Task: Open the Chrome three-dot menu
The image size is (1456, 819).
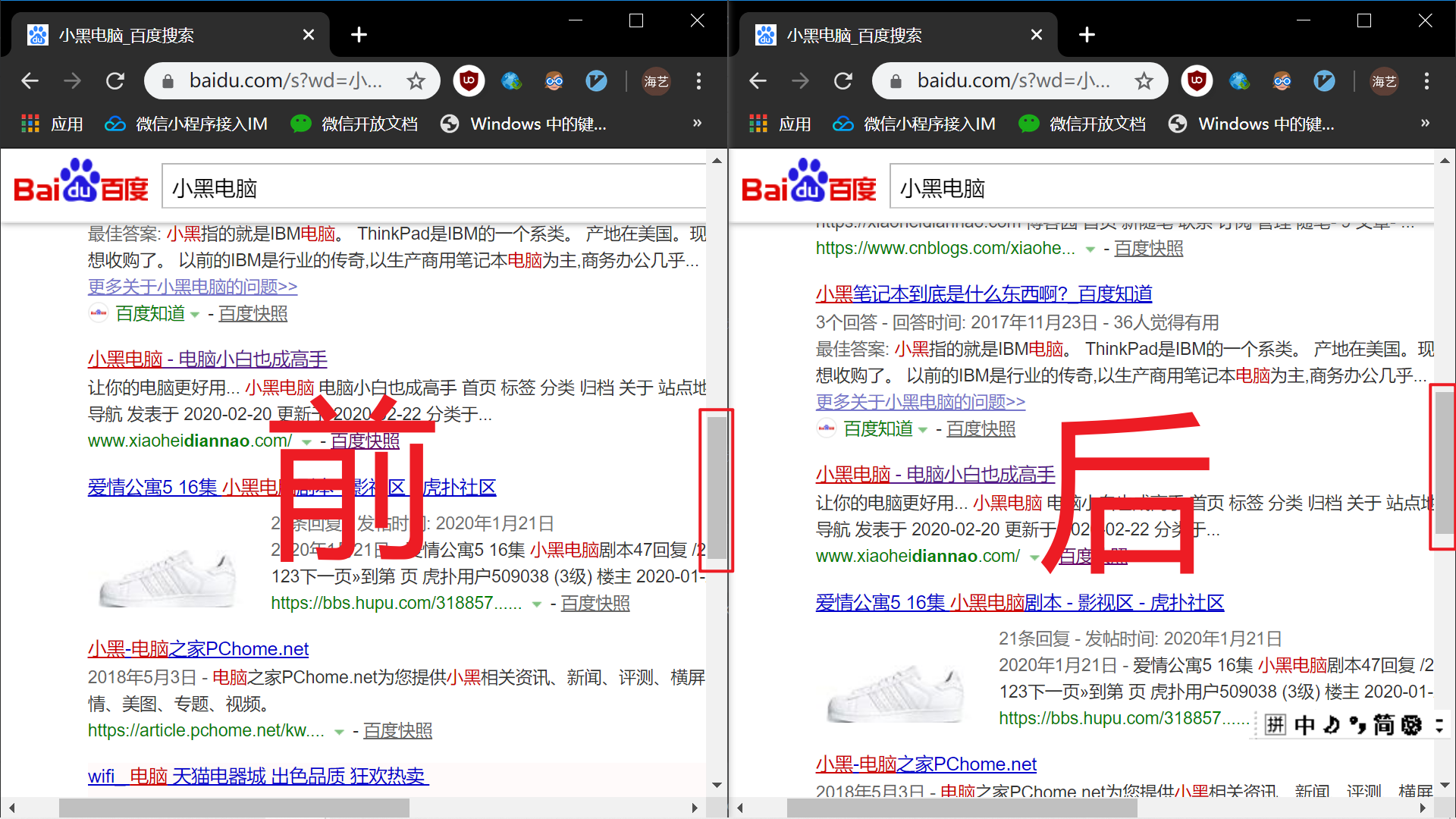Action: (698, 81)
